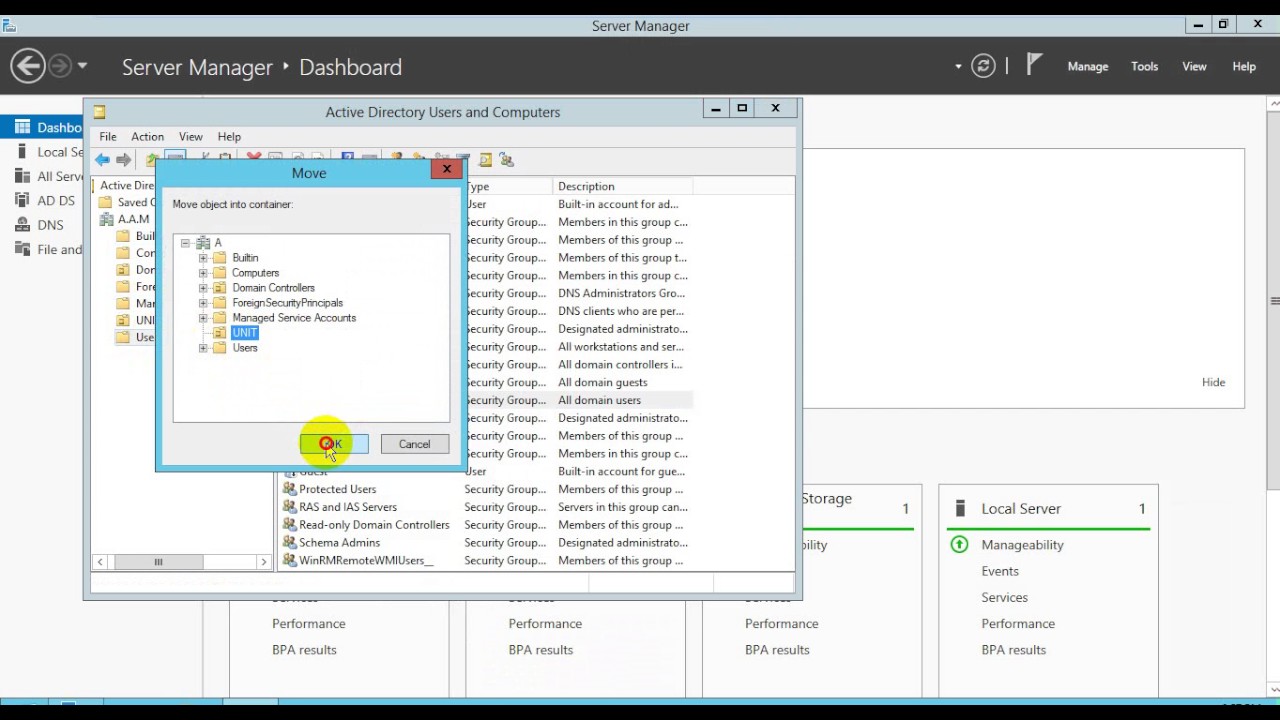Image resolution: width=1280 pixels, height=720 pixels.
Task: Open the Tools menu in Server Manager
Action: 1145,66
